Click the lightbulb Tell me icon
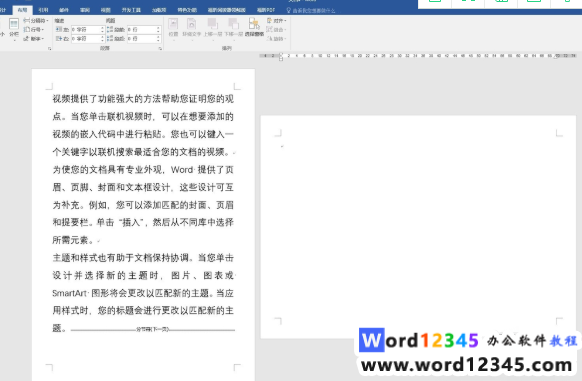 pyautogui.click(x=288, y=10)
